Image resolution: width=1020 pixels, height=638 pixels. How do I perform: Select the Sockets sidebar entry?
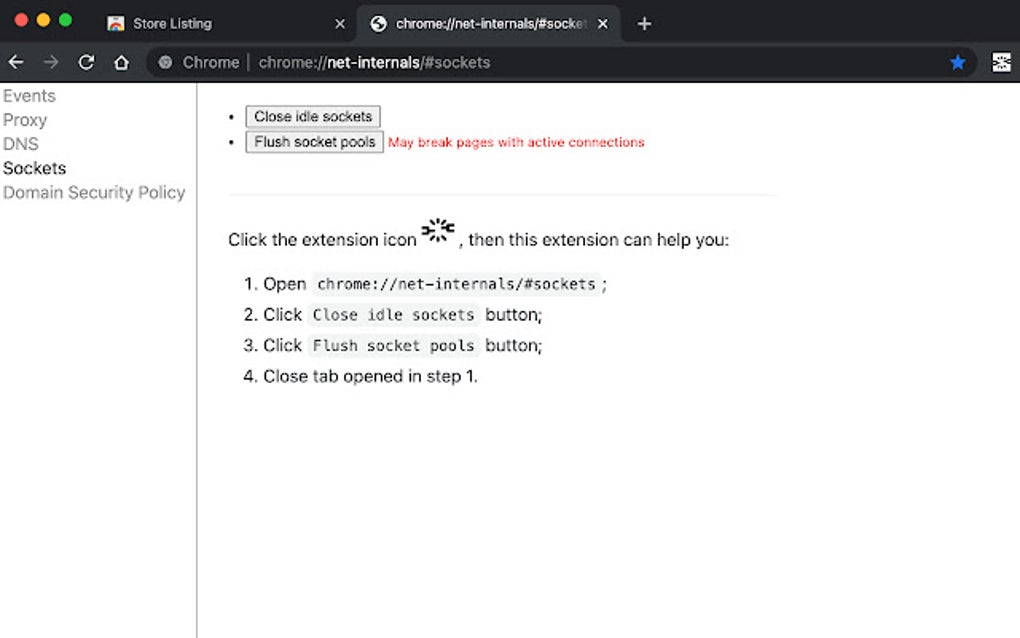coord(34,168)
